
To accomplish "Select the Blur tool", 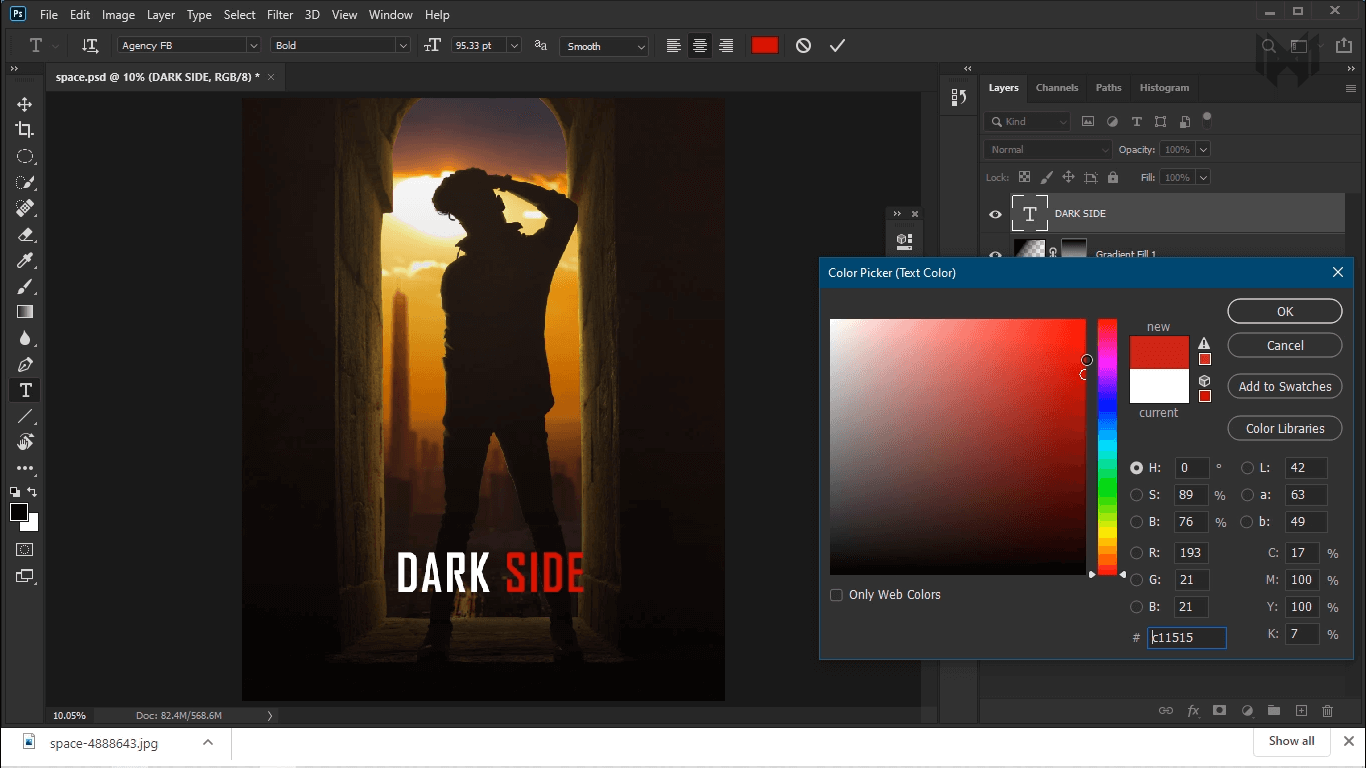I will click(x=25, y=338).
